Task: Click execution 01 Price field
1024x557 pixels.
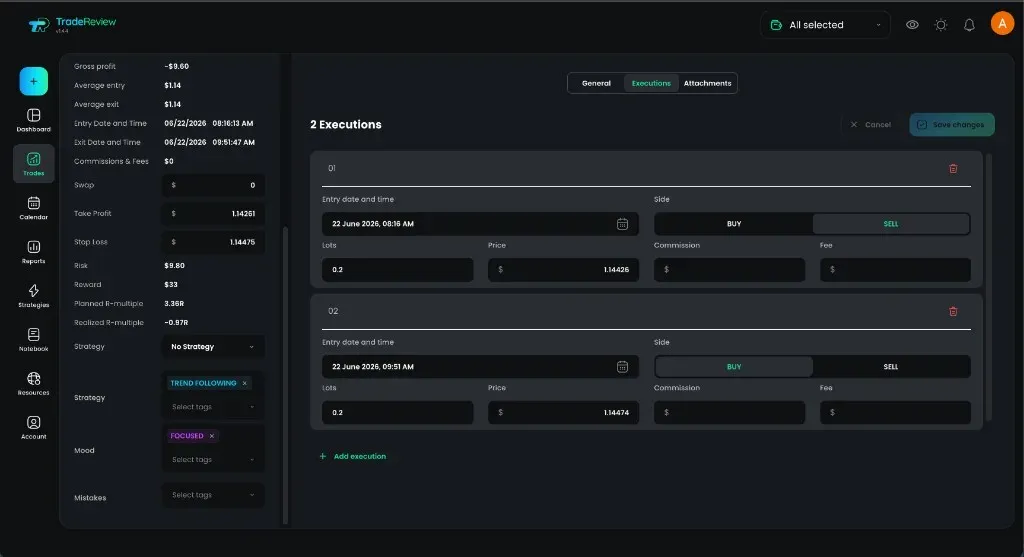Action: tap(563, 270)
